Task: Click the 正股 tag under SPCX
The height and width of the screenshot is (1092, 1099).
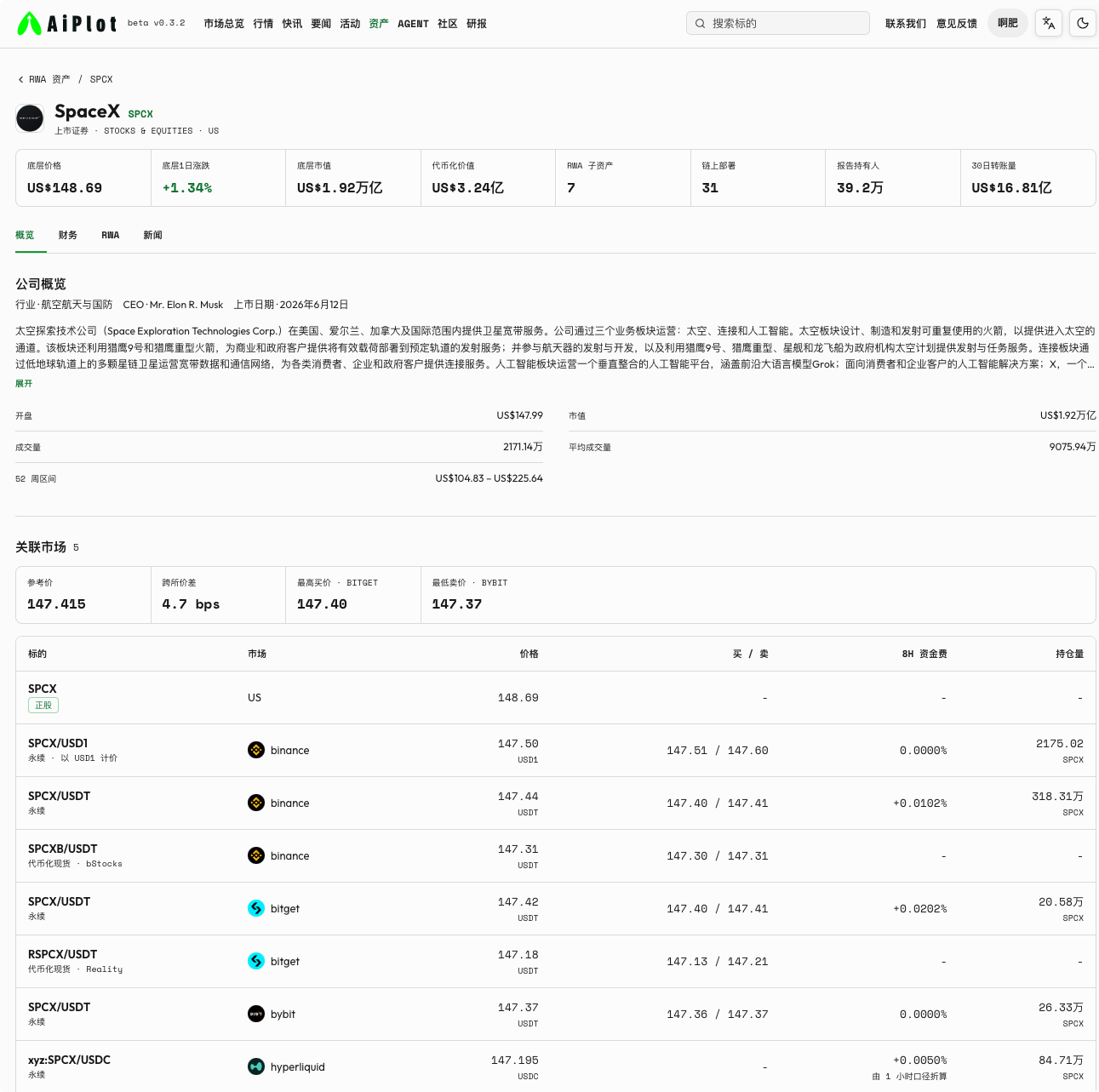Action: tap(43, 706)
